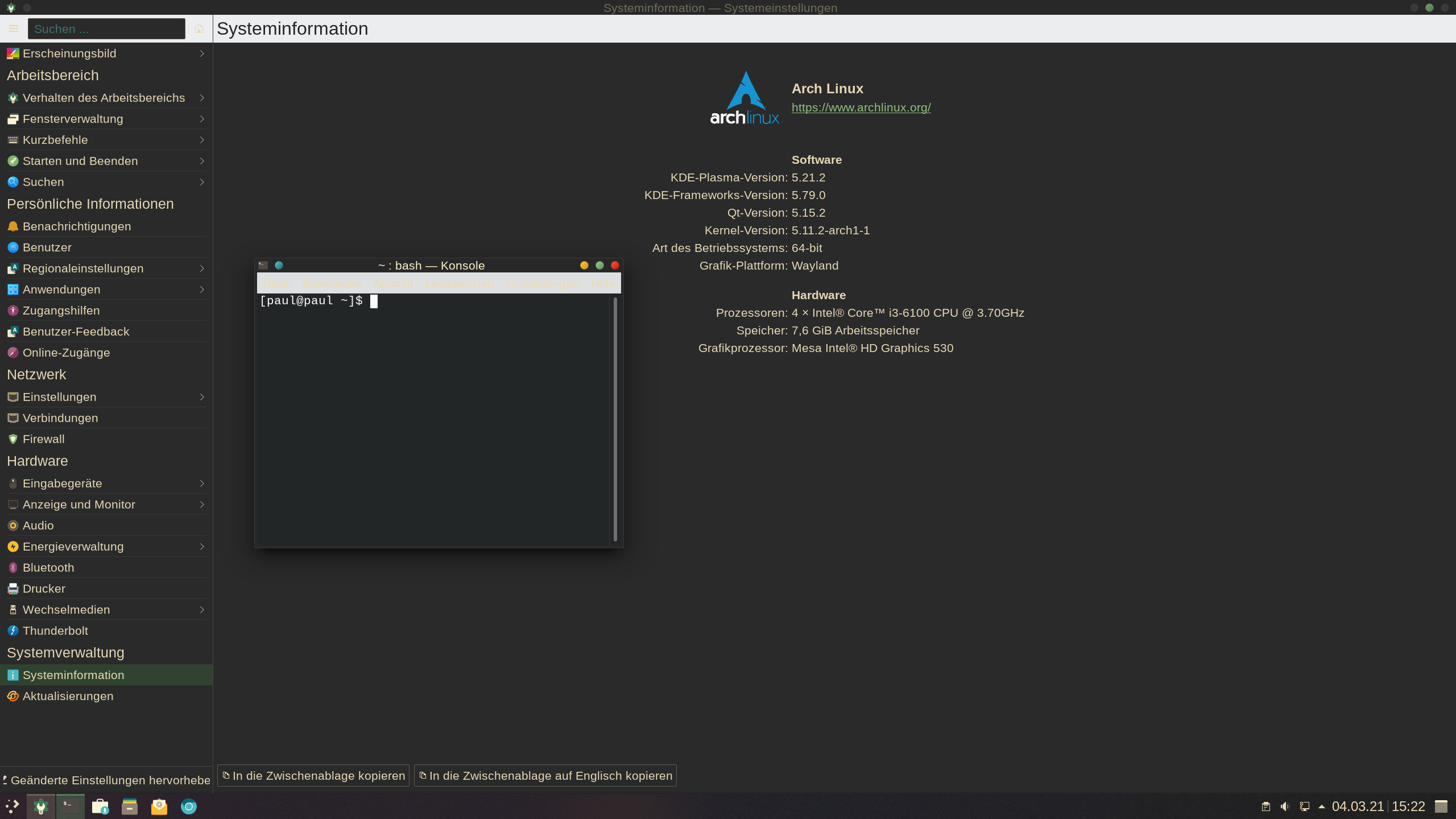The width and height of the screenshot is (1456, 819).
Task: Launch Konsole from the taskbar
Action: (71, 806)
